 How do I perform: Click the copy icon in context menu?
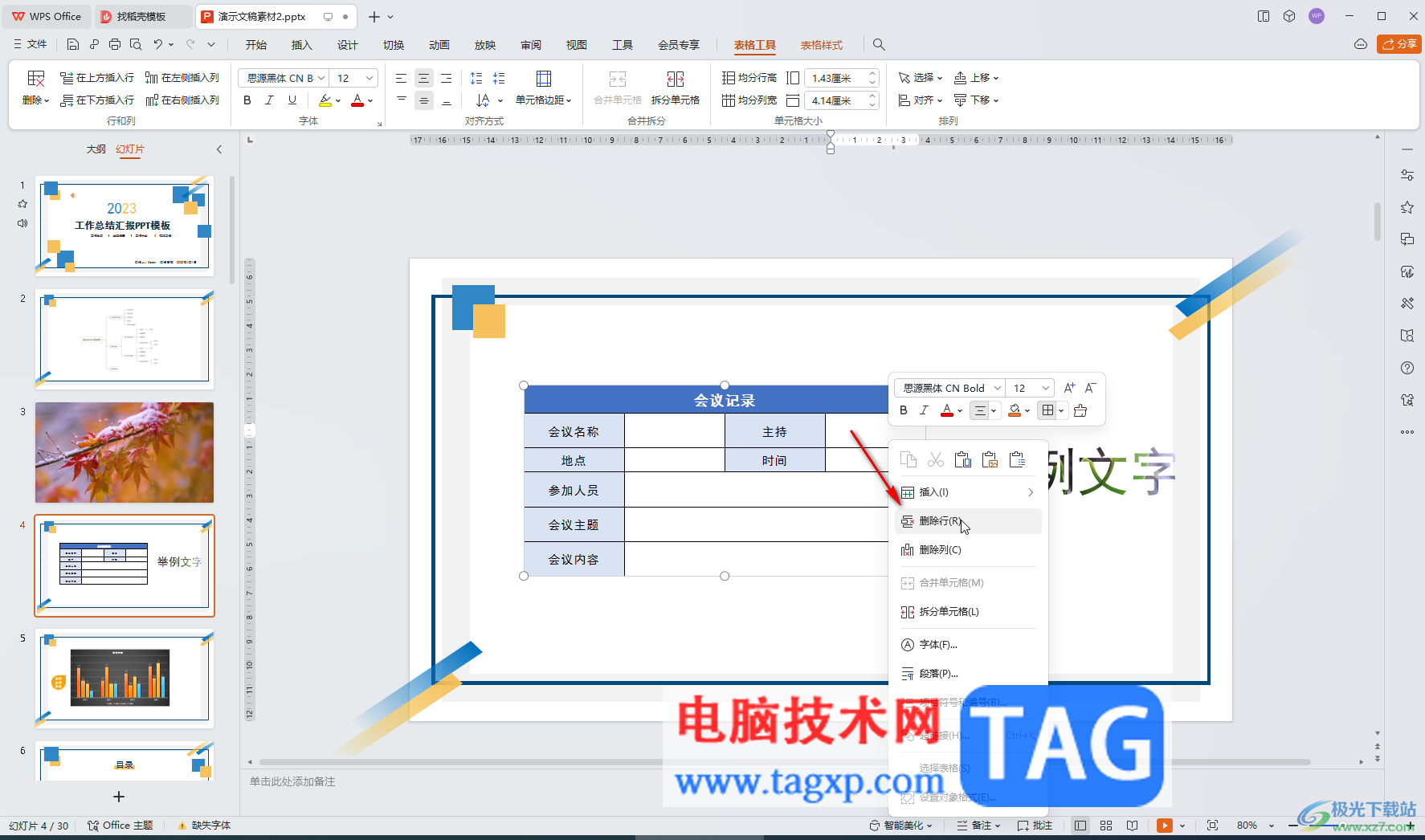(x=908, y=459)
